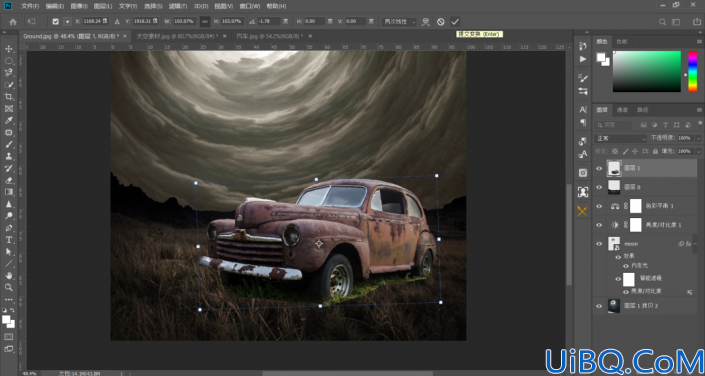Click the rotation angle input field
Image resolution: width=705 pixels, height=376 pixels.
point(269,22)
